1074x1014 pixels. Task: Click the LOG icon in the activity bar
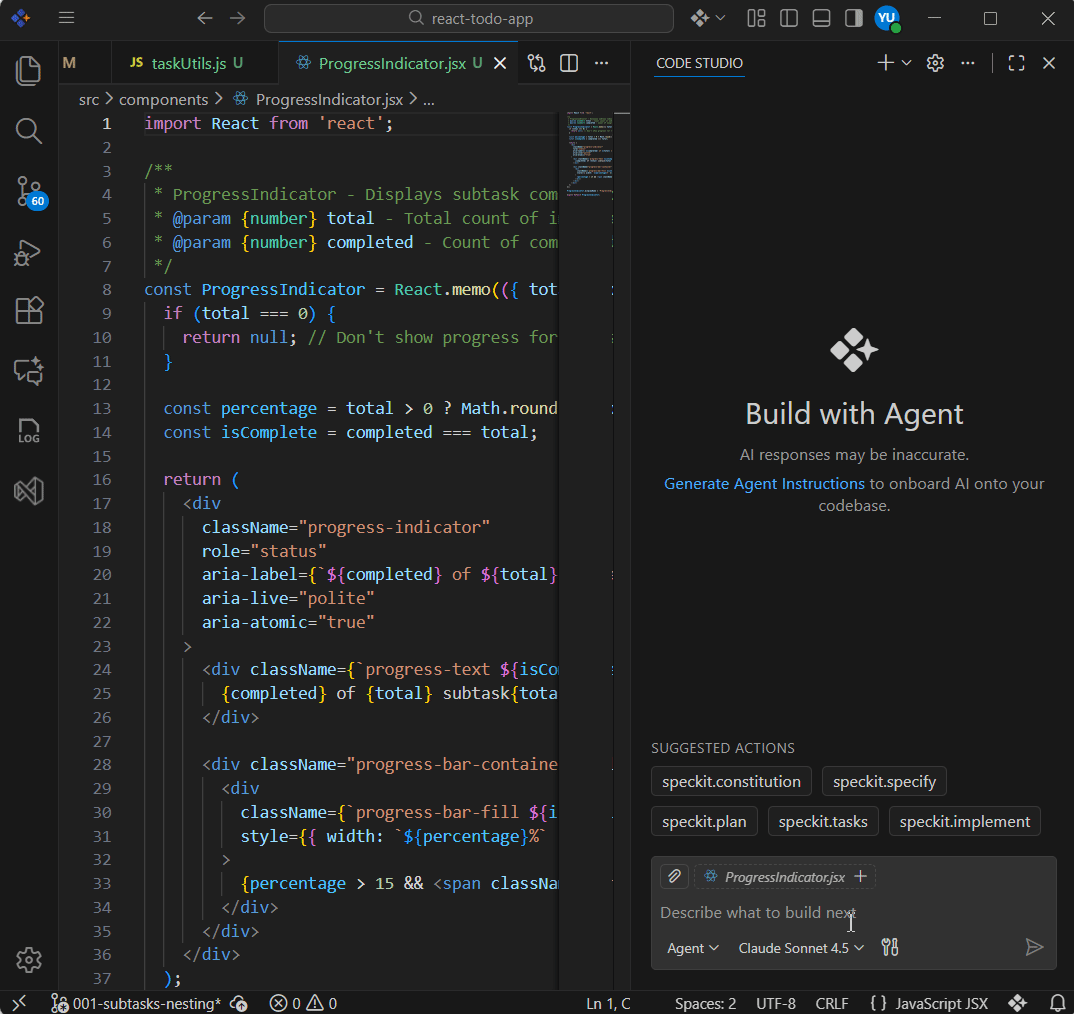[x=28, y=431]
